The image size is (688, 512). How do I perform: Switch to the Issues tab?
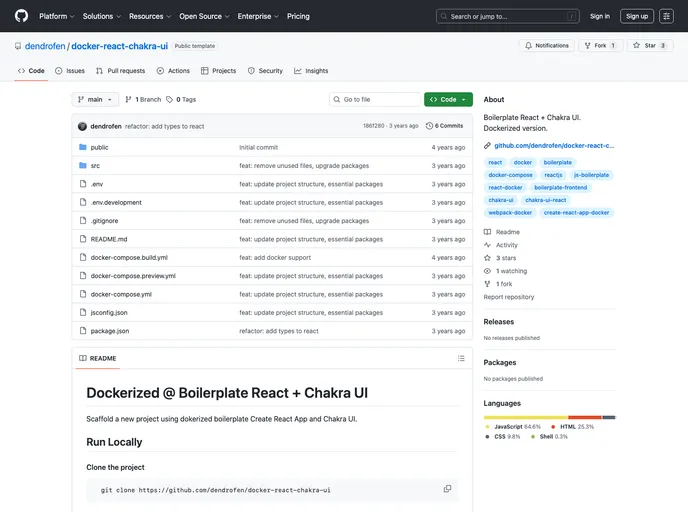[x=70, y=71]
